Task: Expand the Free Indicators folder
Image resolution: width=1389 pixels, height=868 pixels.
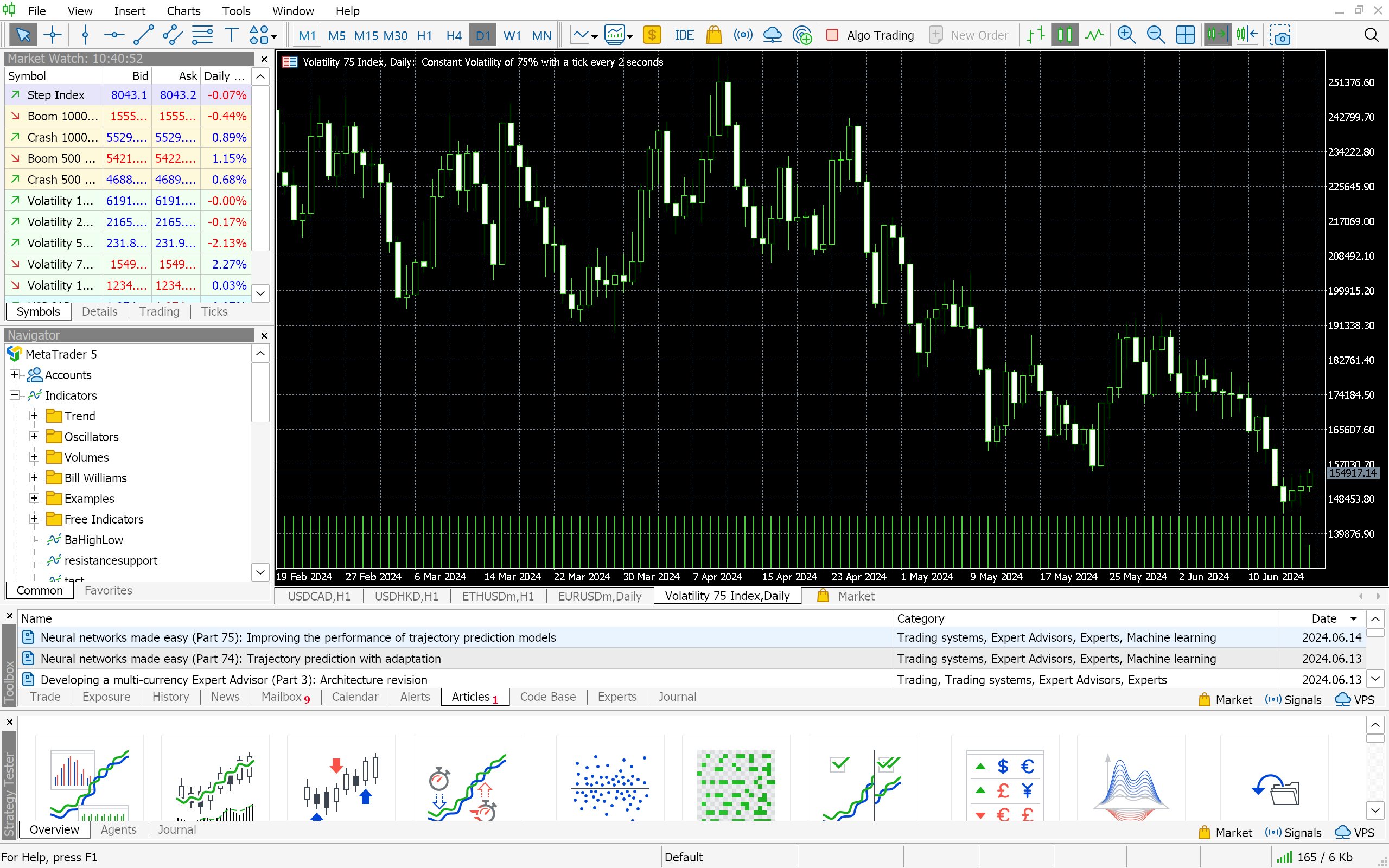Action: pyautogui.click(x=34, y=519)
